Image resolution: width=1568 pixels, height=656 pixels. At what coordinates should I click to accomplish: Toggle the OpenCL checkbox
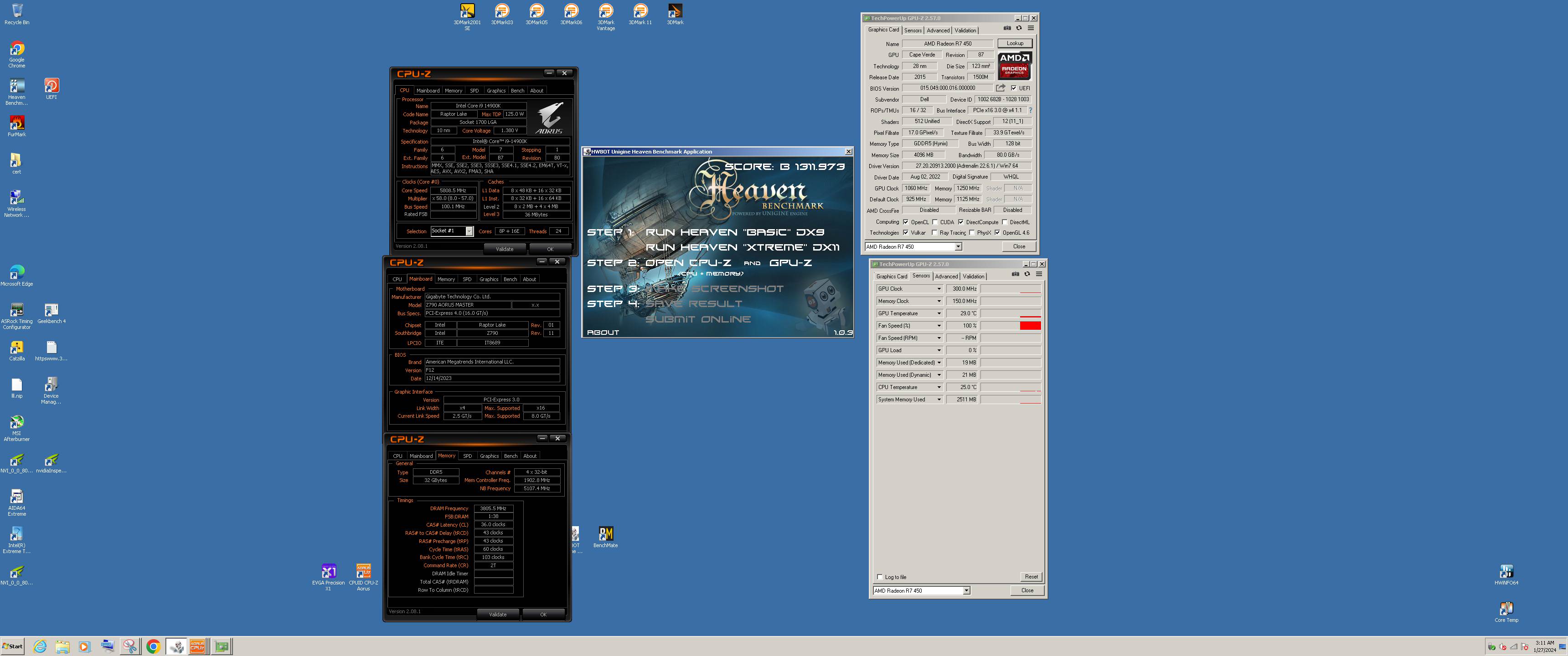[906, 222]
